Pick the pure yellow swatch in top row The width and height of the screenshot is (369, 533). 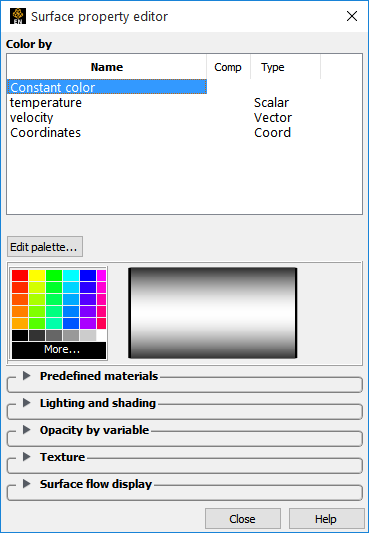(x=37, y=275)
